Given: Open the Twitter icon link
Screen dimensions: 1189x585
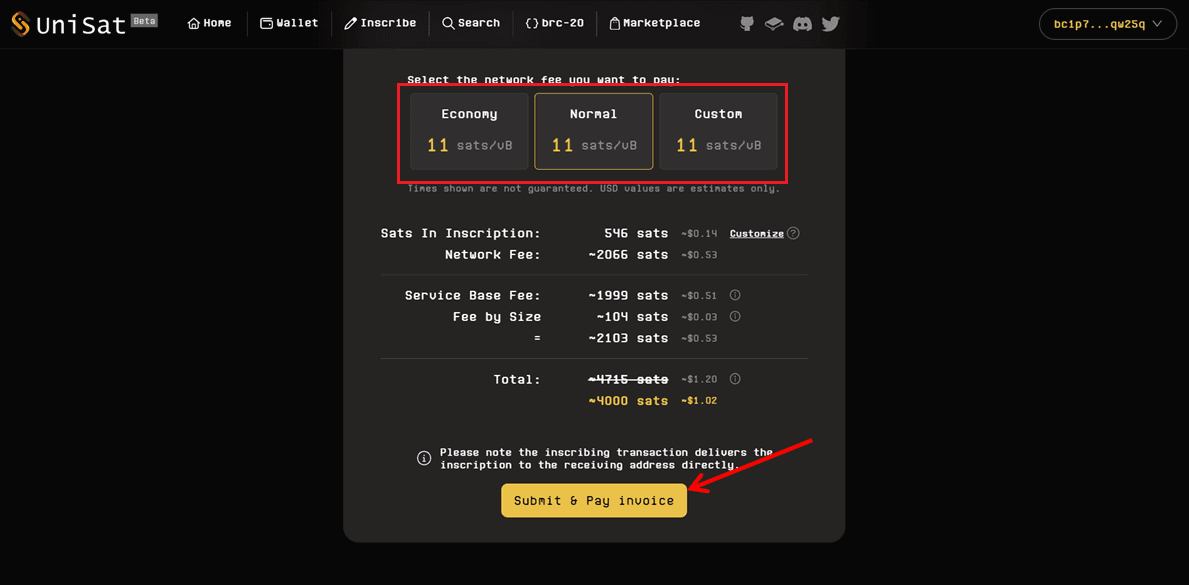Looking at the screenshot, I should (830, 23).
